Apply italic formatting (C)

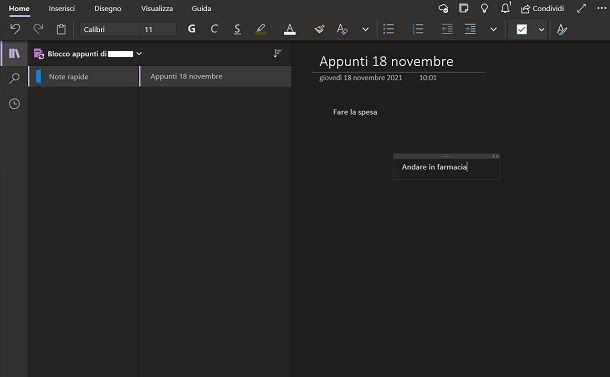tap(214, 29)
